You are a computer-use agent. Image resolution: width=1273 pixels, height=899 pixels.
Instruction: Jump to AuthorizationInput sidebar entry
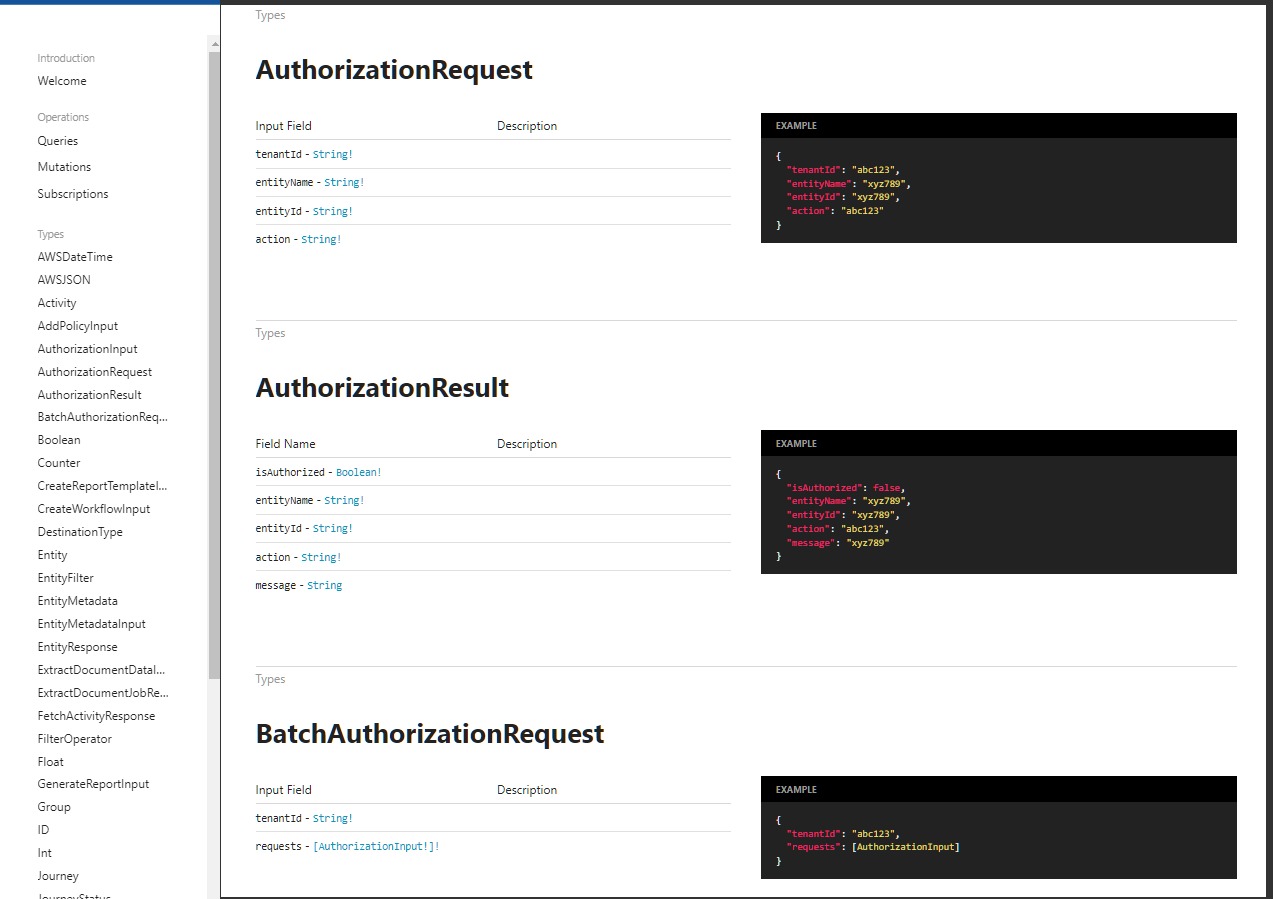click(x=87, y=349)
